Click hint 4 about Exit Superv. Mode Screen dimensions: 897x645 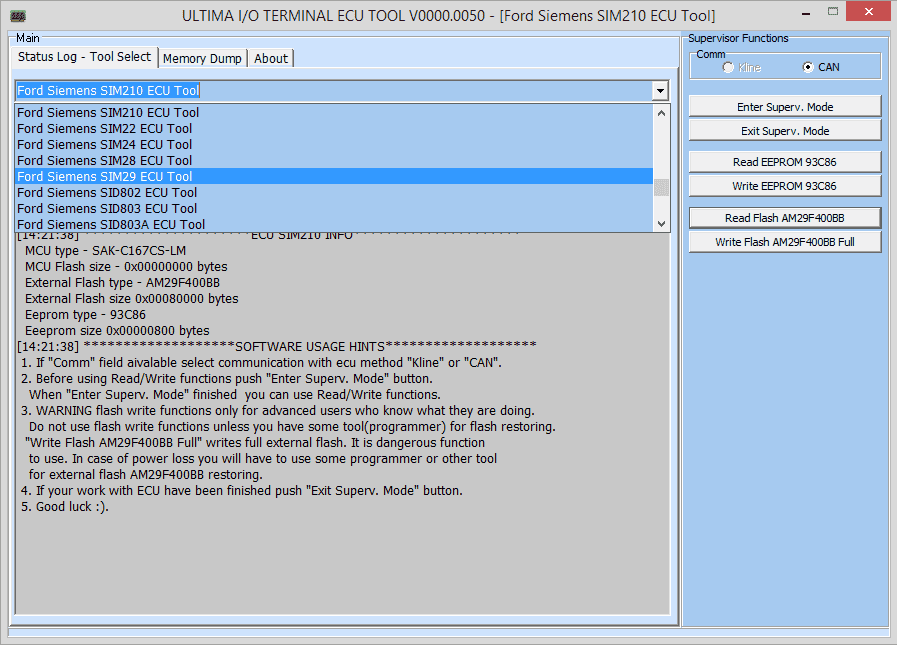[241, 491]
